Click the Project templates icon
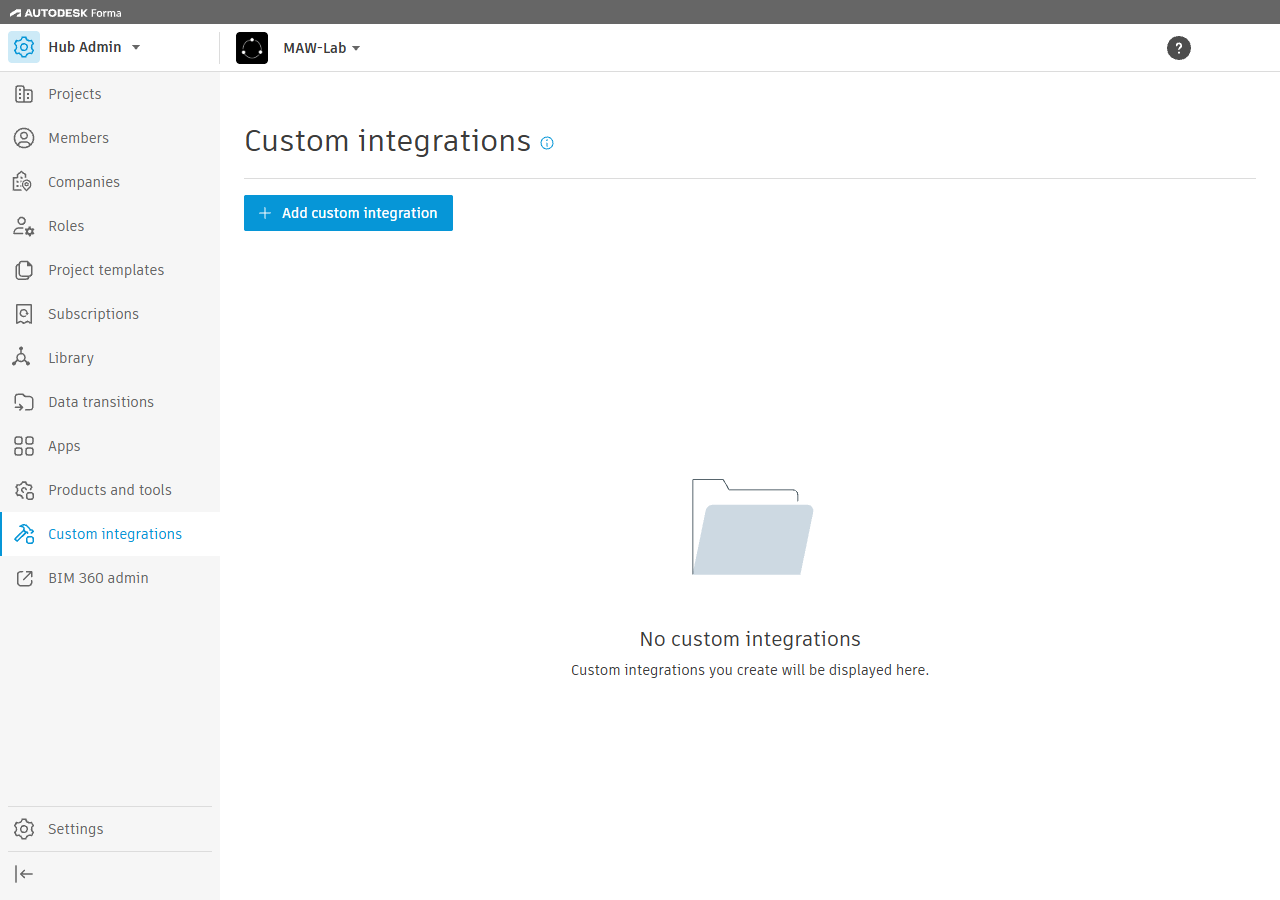This screenshot has width=1280, height=900. [24, 270]
